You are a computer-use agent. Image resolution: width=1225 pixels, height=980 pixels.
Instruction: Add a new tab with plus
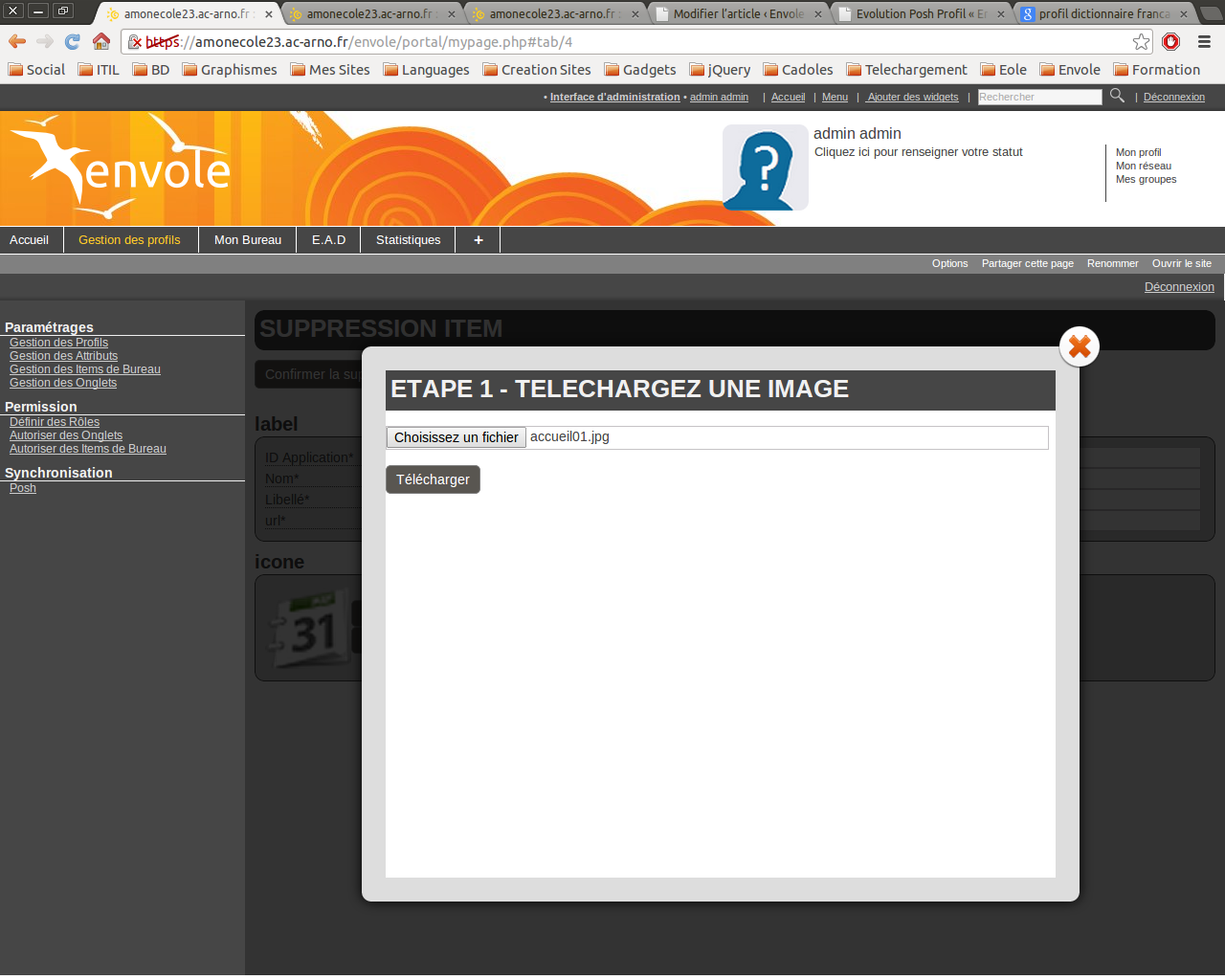478,240
